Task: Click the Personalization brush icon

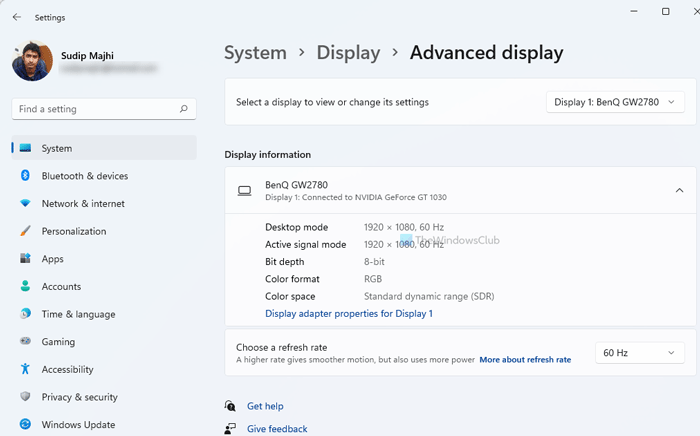Action: coord(26,231)
